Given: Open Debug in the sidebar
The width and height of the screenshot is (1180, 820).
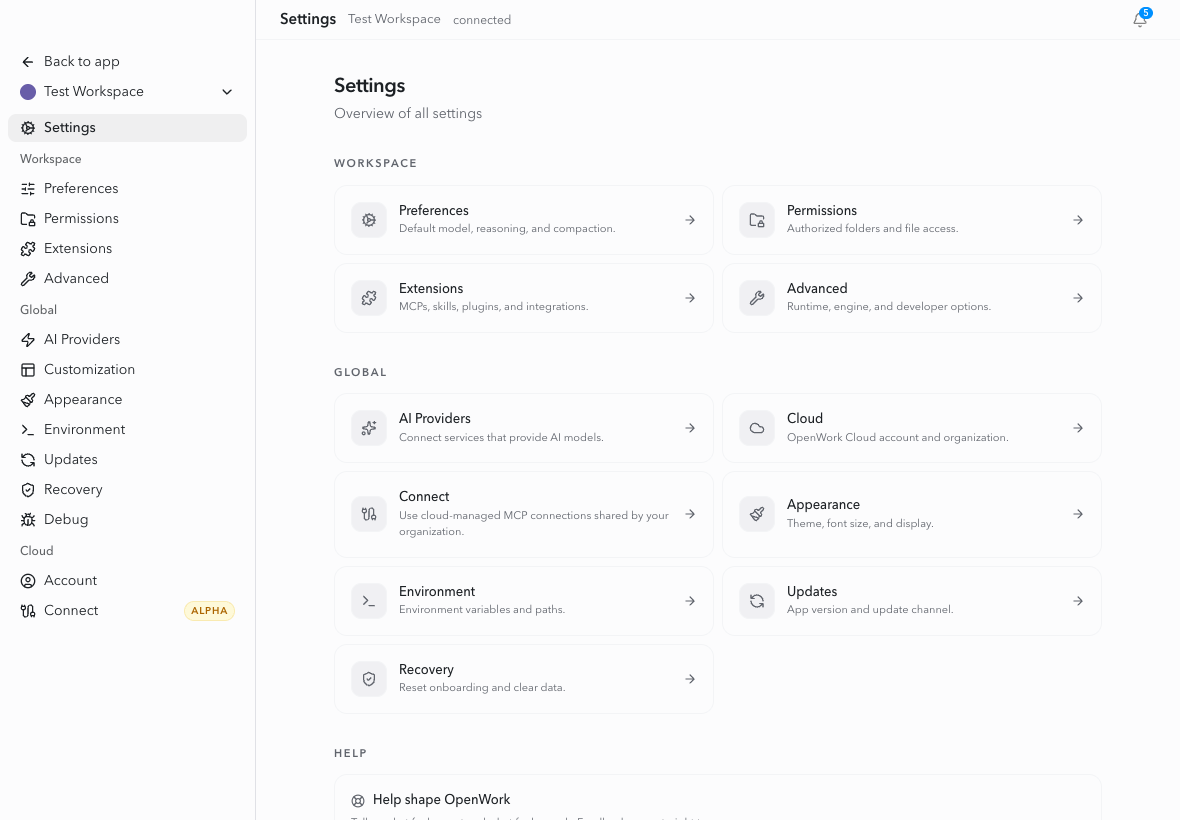Looking at the screenshot, I should click(127, 521).
